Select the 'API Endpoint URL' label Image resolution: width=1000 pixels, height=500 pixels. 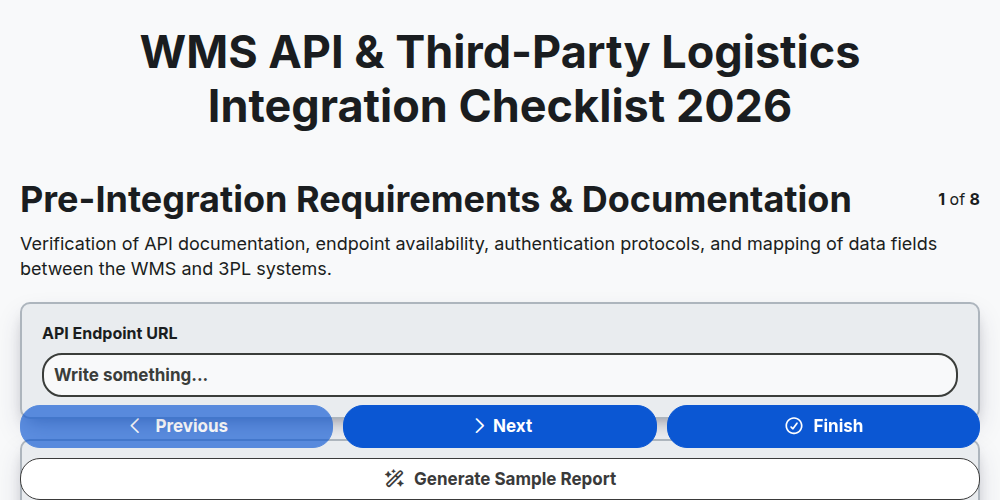coord(110,333)
